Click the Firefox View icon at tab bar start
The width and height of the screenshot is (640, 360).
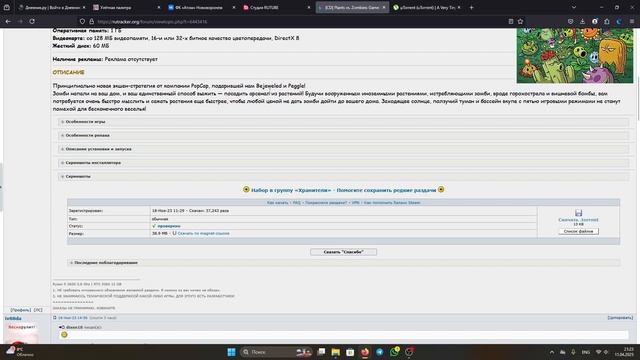tap(7, 7)
